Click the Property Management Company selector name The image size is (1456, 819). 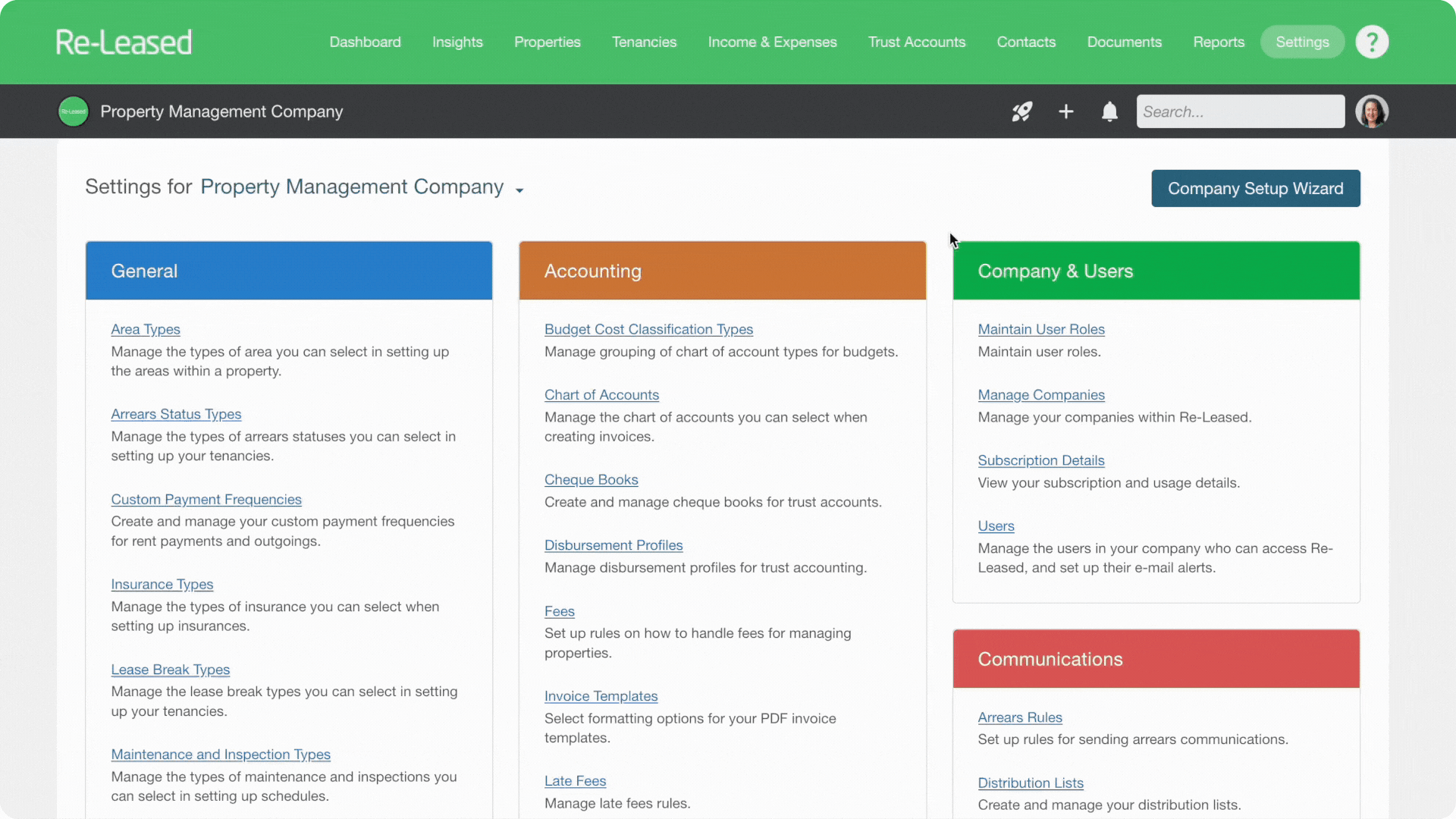[x=352, y=187]
